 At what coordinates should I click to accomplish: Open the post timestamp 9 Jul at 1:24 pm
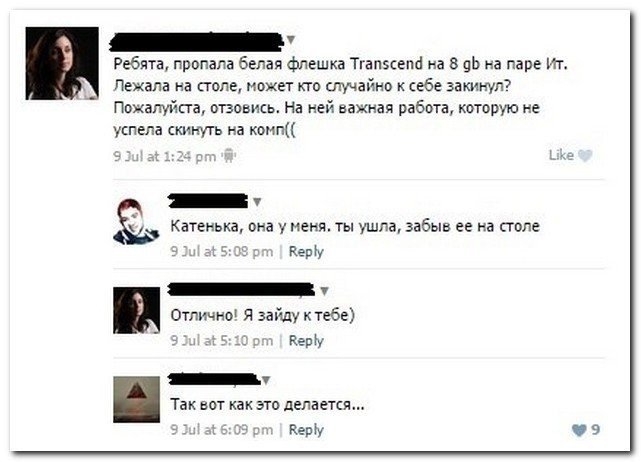pos(165,156)
